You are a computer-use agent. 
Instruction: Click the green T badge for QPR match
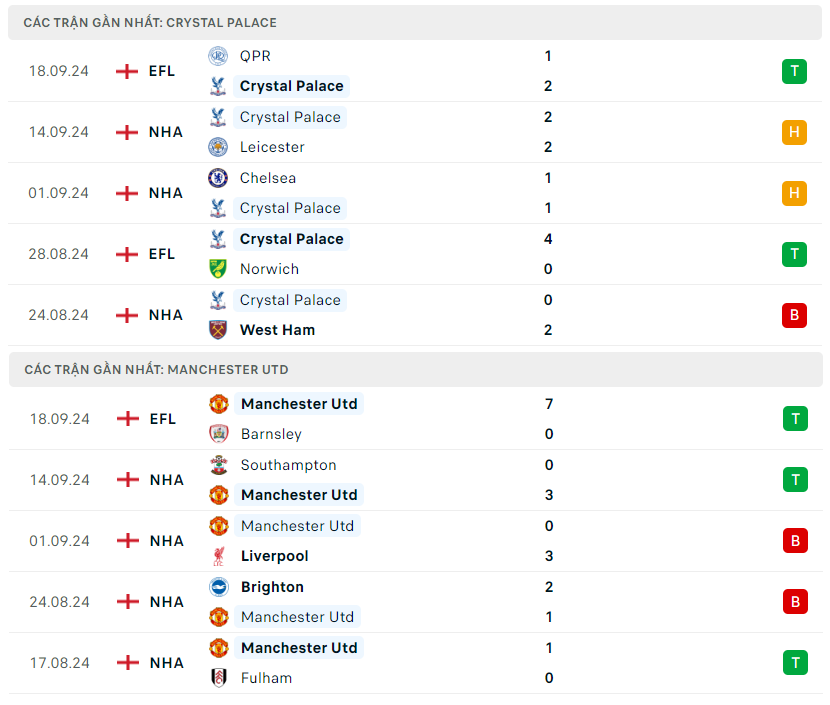(794, 71)
